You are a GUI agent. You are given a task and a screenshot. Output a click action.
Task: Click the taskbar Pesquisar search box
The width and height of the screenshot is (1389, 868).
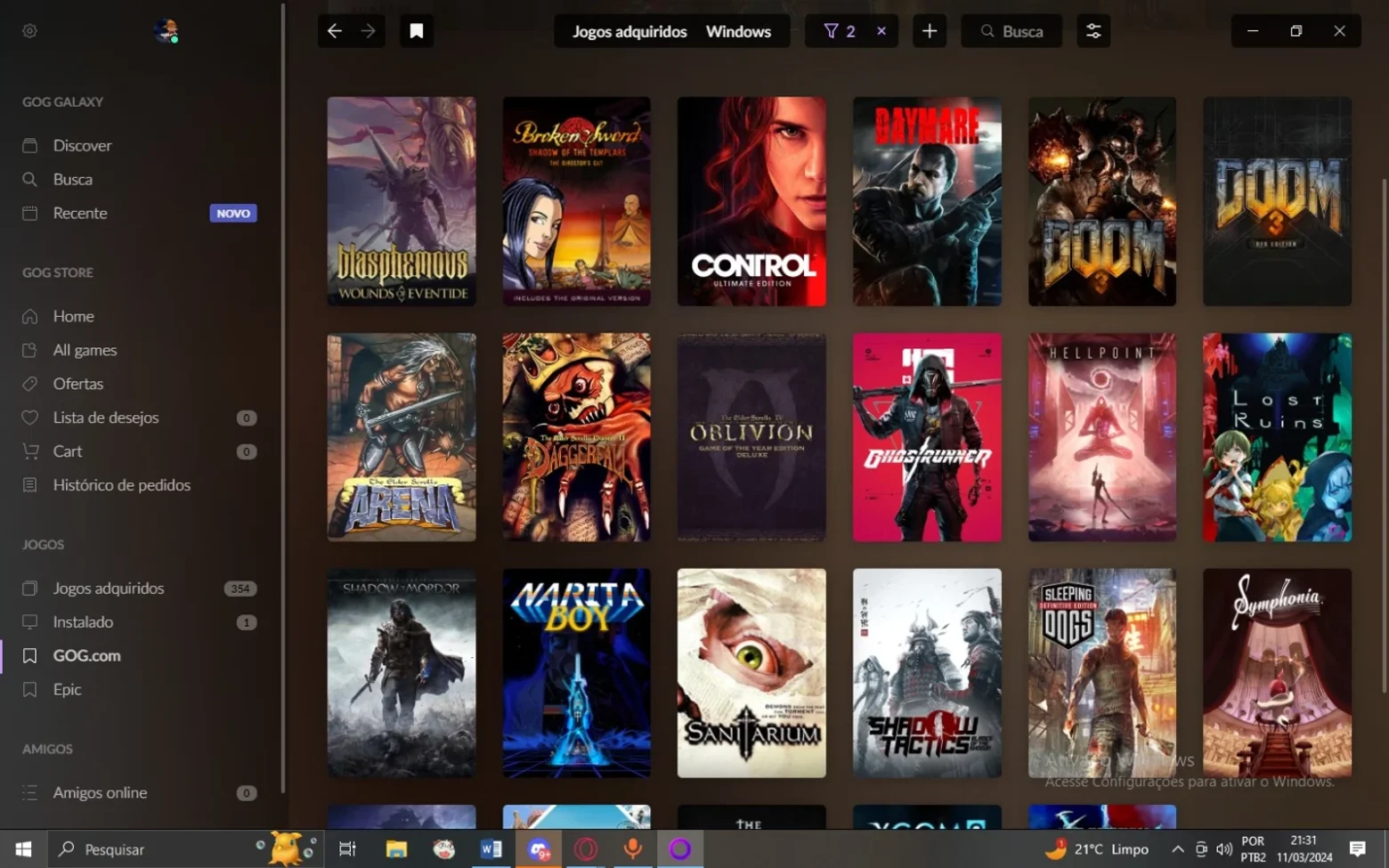pyautogui.click(x=185, y=849)
